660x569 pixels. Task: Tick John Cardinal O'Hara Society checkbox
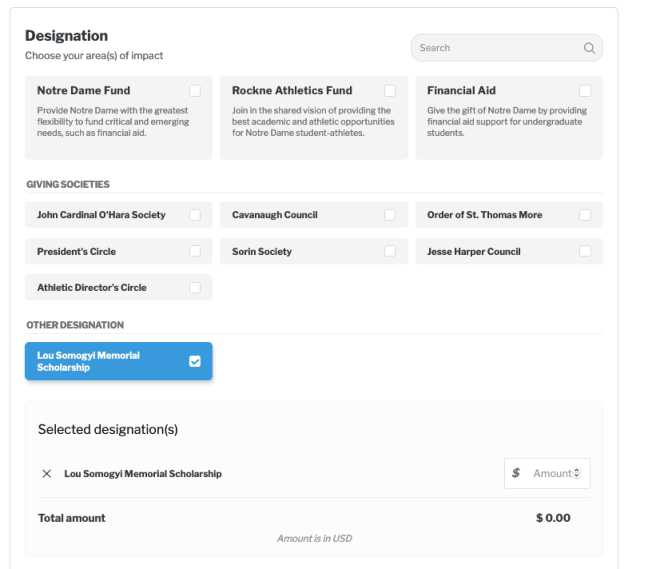click(195, 215)
